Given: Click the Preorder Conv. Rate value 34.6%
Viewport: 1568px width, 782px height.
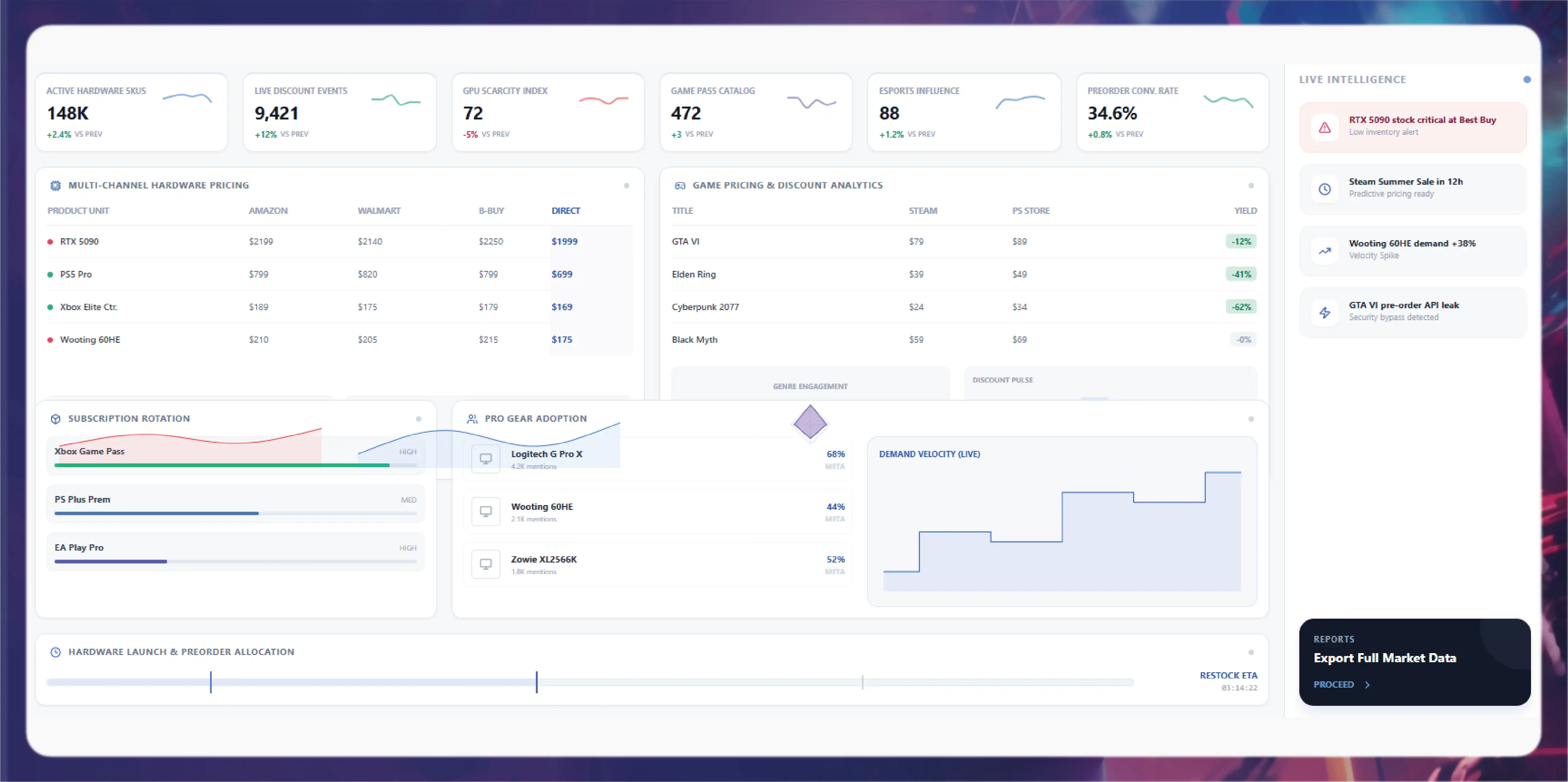Looking at the screenshot, I should click(1112, 113).
